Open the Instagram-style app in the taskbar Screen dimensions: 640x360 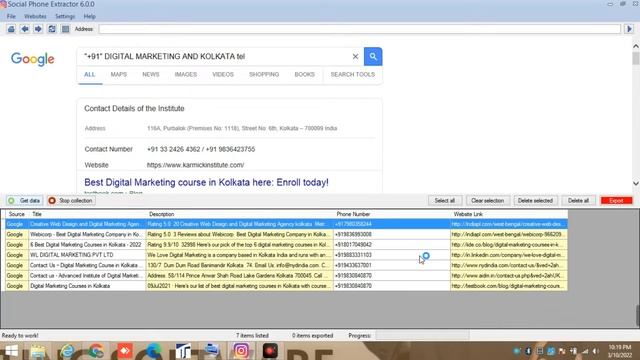pyautogui.click(x=241, y=351)
